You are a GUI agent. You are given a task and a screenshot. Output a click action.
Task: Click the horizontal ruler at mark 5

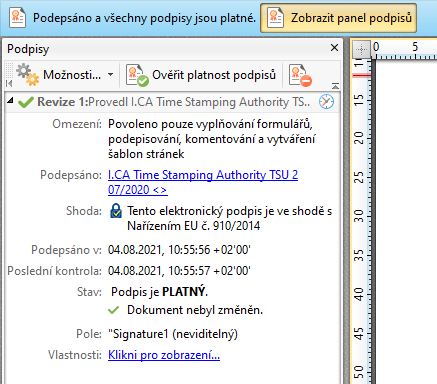pyautogui.click(x=415, y=47)
